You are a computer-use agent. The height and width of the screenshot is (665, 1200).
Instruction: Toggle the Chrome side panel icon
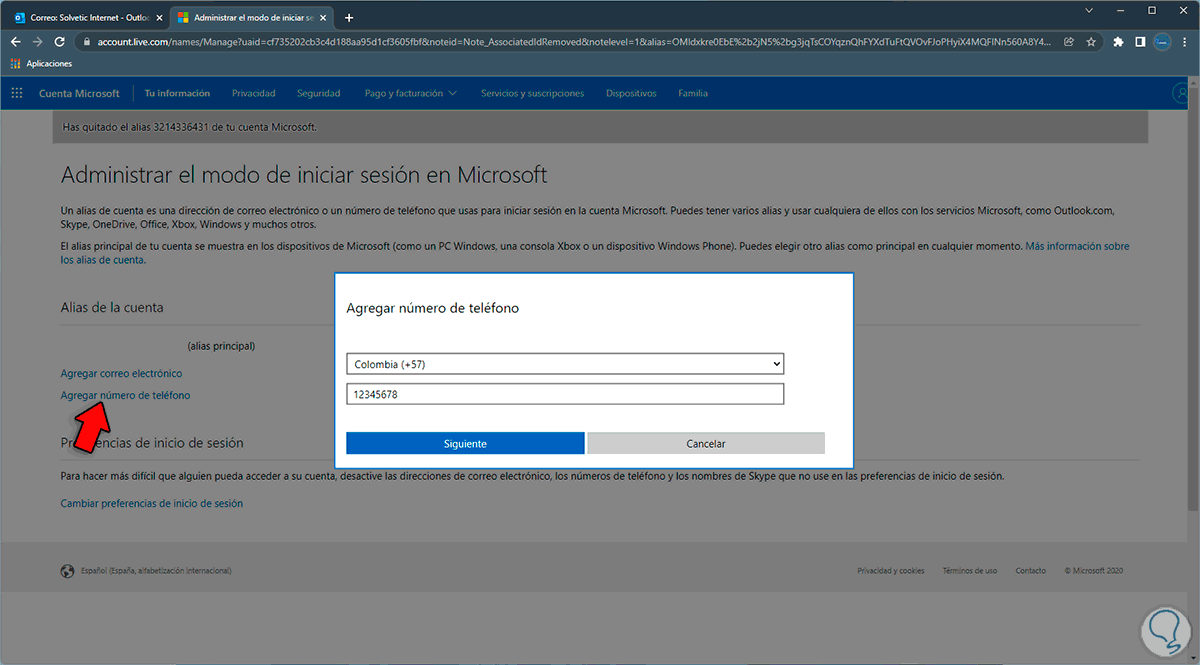(x=1139, y=42)
